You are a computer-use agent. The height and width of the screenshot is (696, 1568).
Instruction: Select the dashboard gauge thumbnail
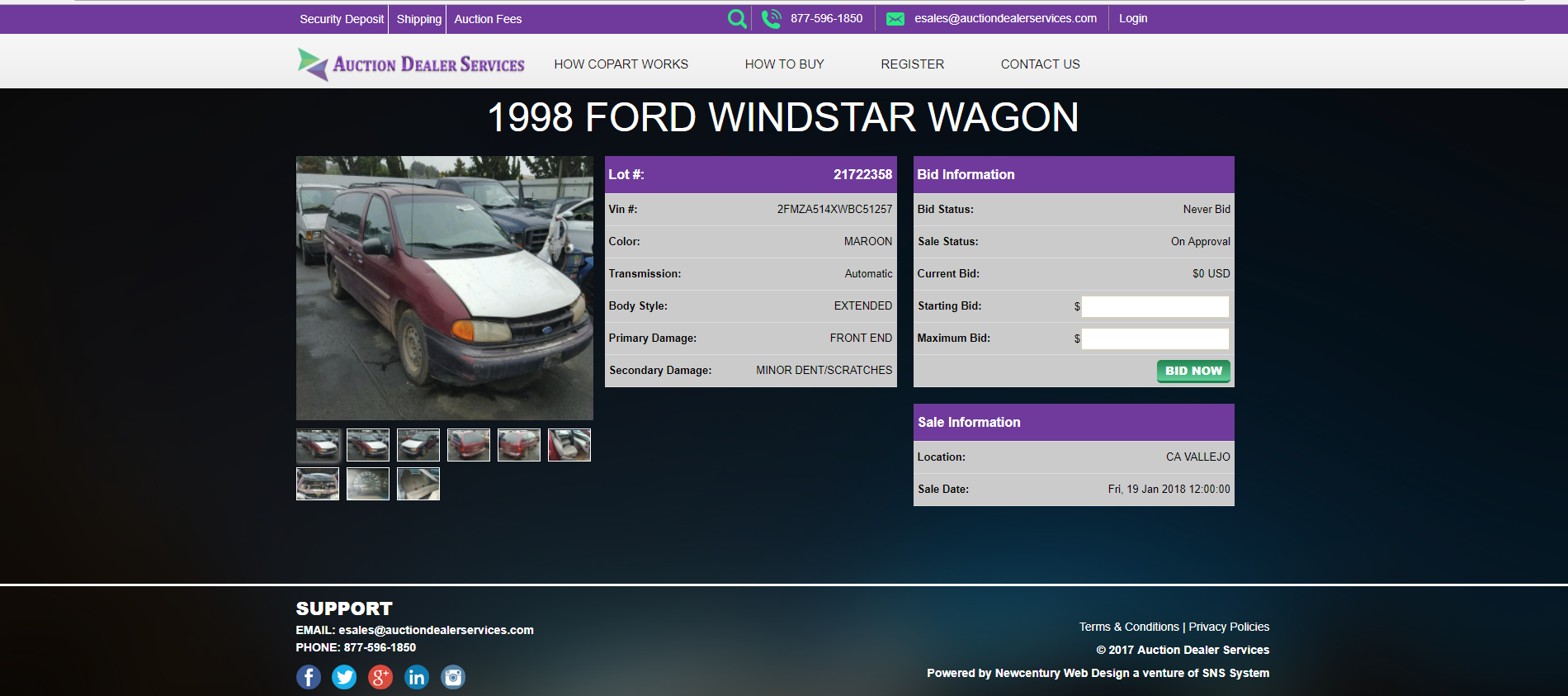pyautogui.click(x=368, y=484)
